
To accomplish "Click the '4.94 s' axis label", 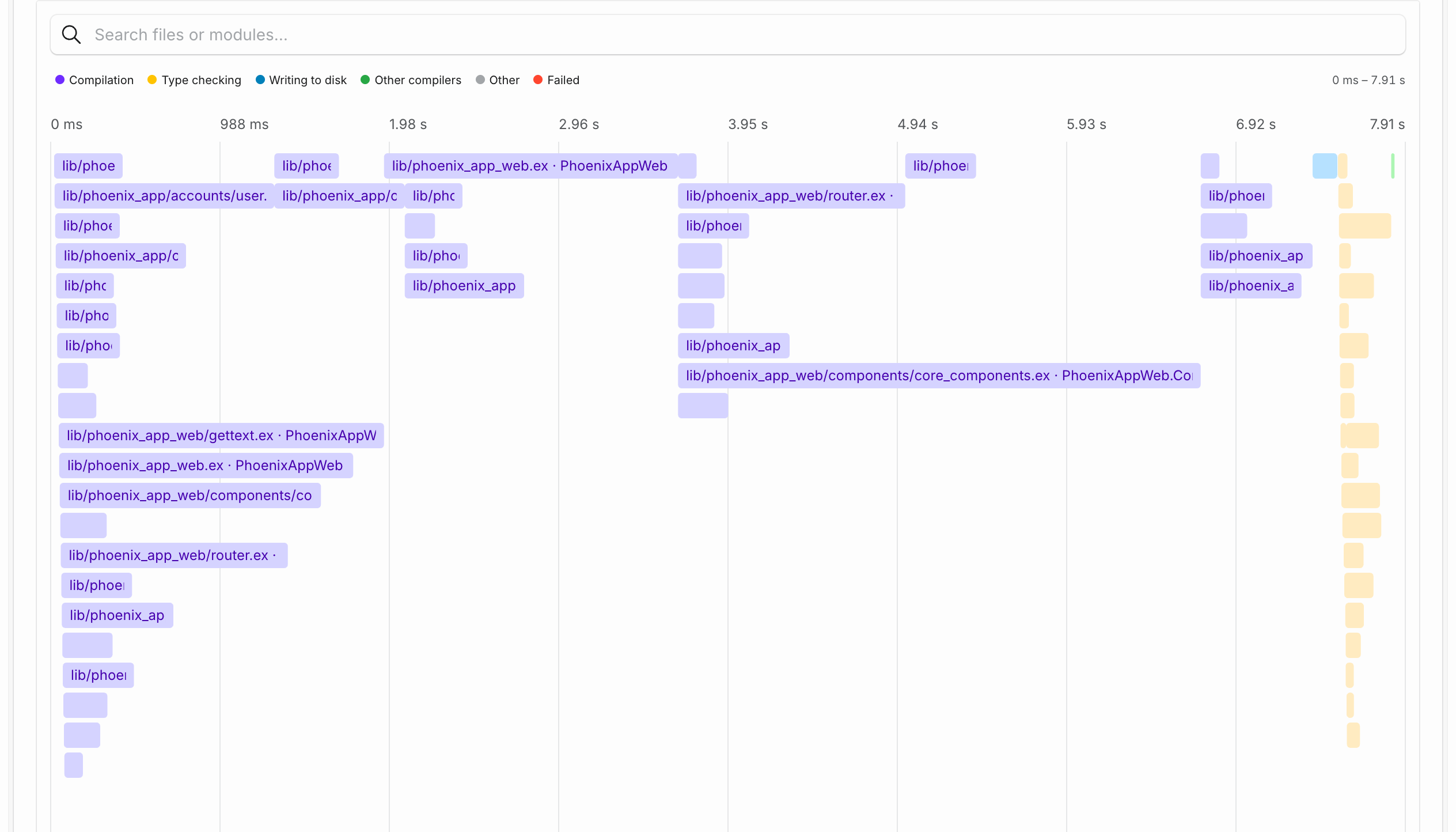I will (x=917, y=124).
